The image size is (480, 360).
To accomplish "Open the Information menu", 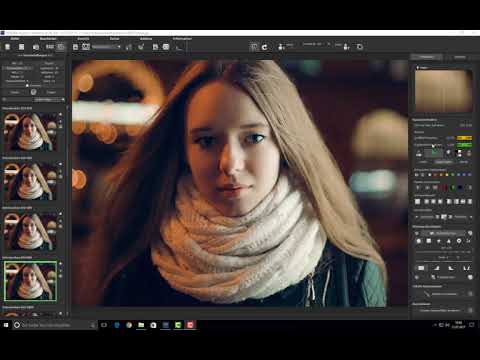I will 182,39.
